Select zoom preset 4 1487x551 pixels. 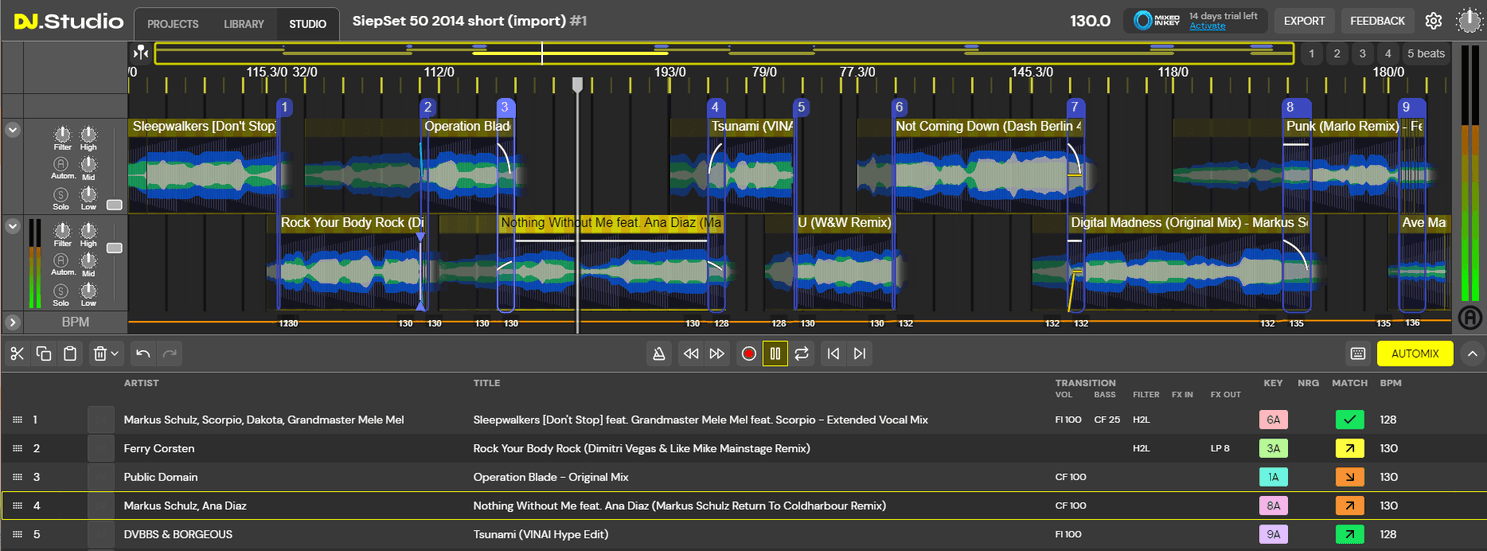tap(1388, 54)
